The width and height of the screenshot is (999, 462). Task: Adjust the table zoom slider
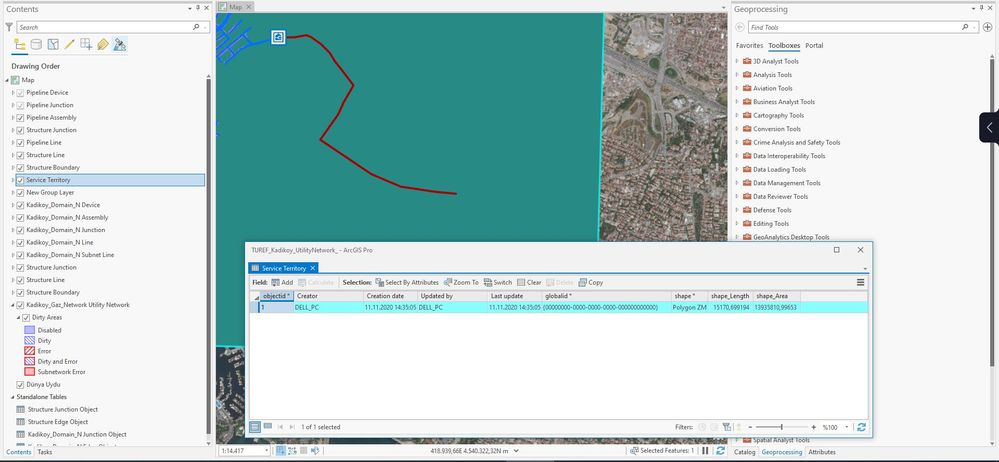coord(782,427)
